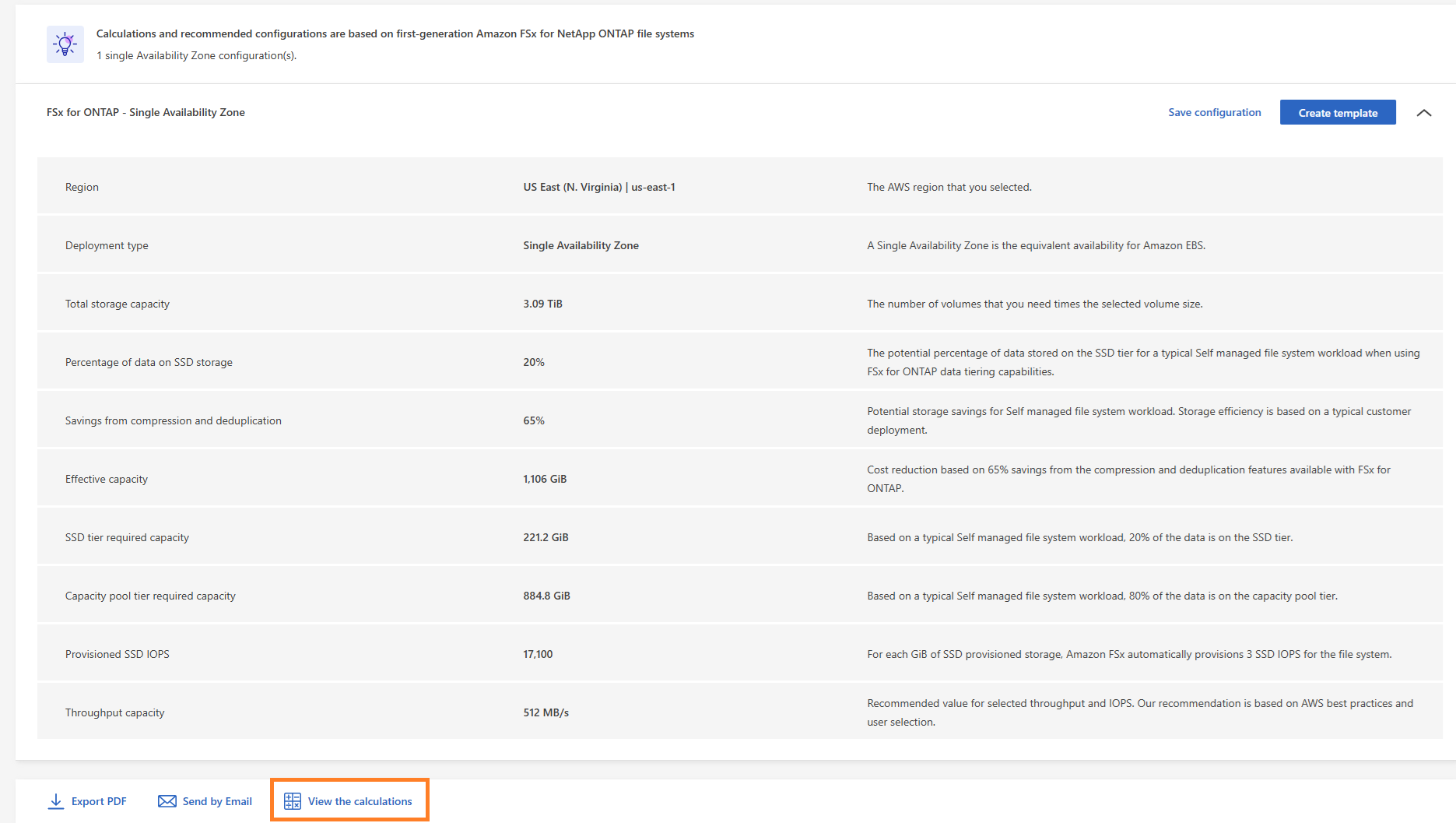1456x823 pixels.
Task: Open the single Availability Zone configuration link
Action: [x=195, y=55]
